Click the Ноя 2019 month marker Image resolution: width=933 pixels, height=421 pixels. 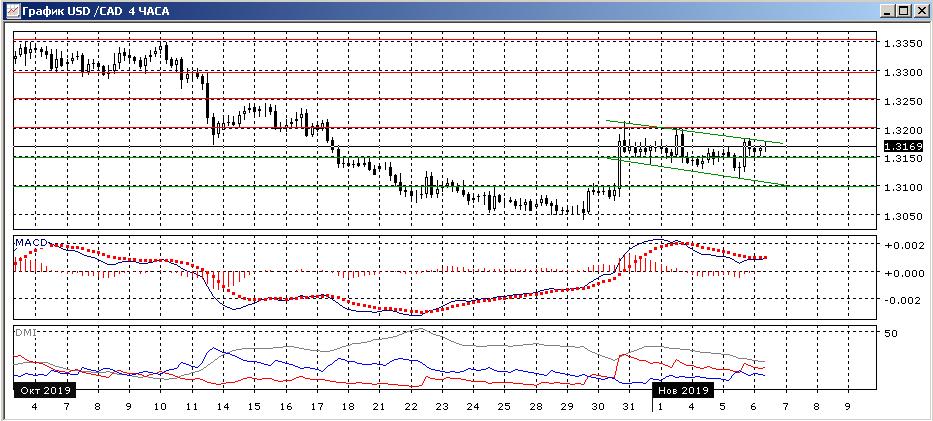[x=682, y=390]
